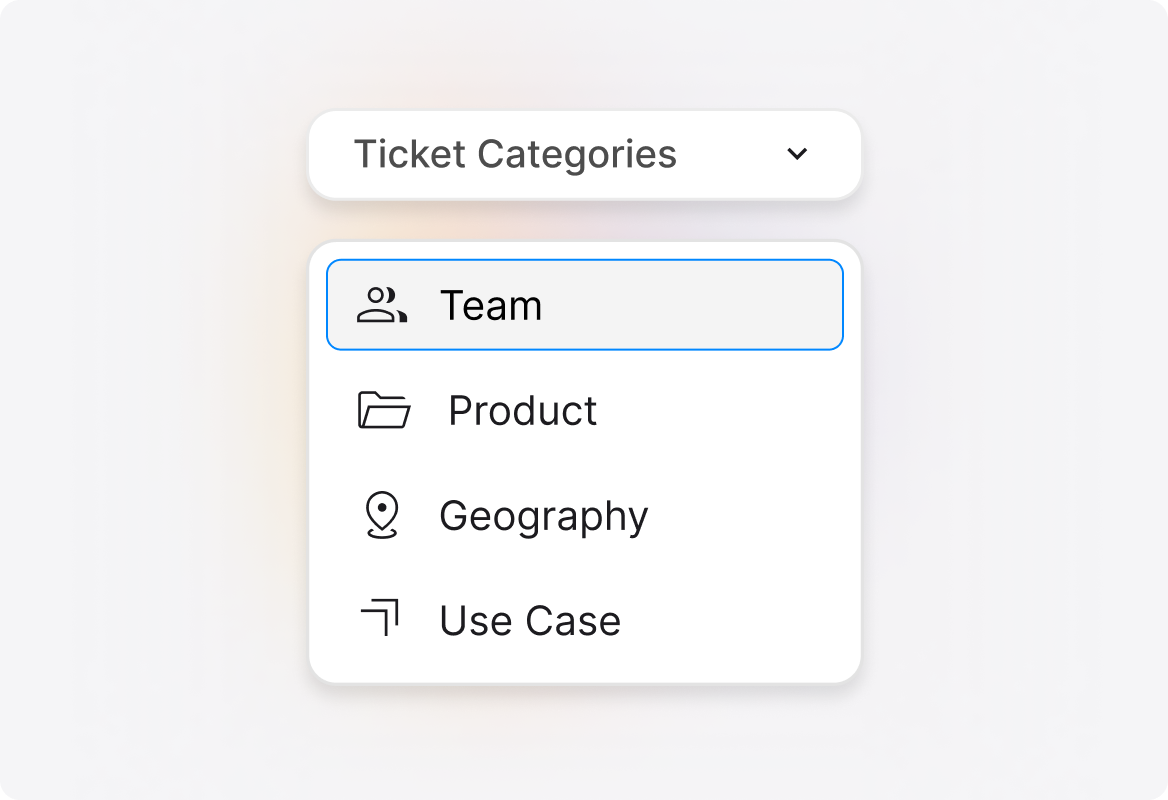
Task: Click the location marker icon in the list
Action: pos(384,515)
